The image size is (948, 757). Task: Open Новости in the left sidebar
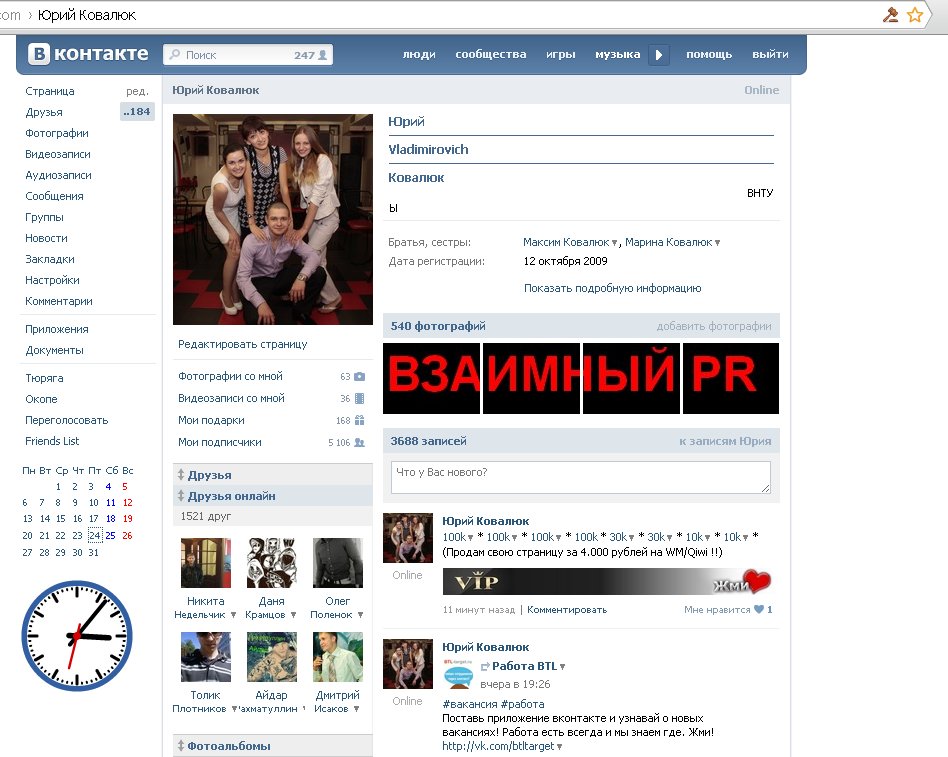click(46, 238)
